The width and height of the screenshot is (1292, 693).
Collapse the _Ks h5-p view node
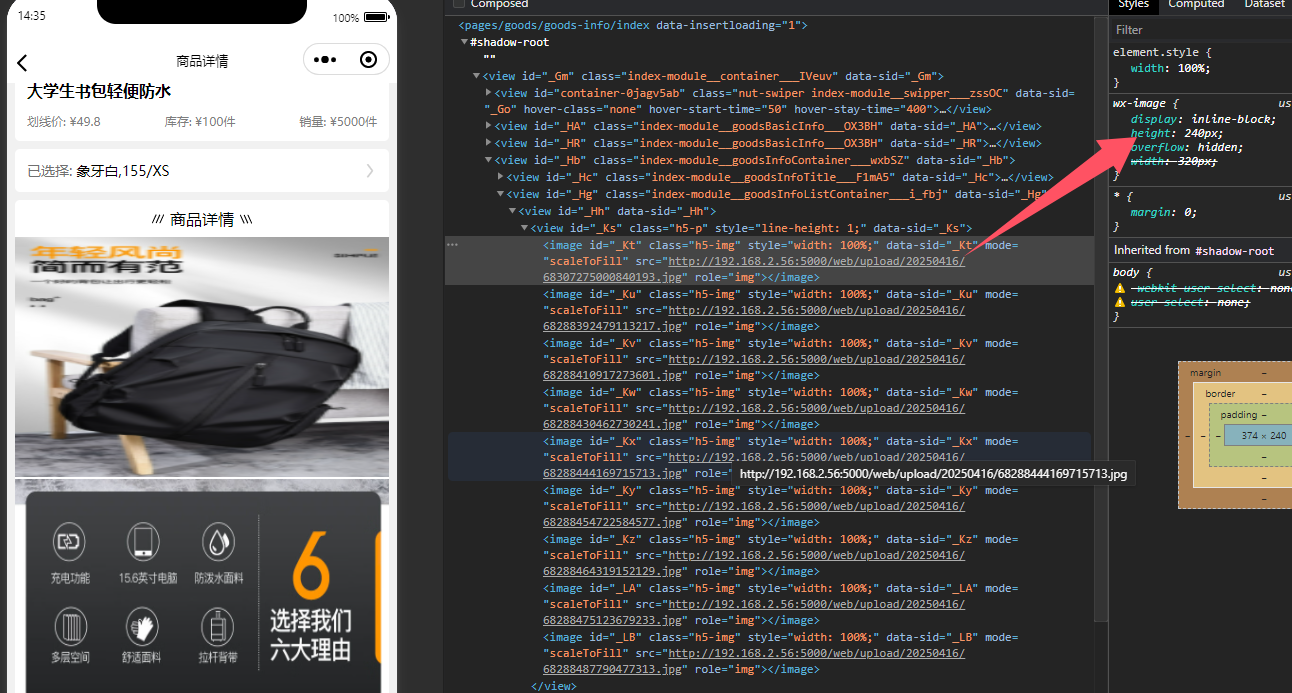tap(525, 228)
